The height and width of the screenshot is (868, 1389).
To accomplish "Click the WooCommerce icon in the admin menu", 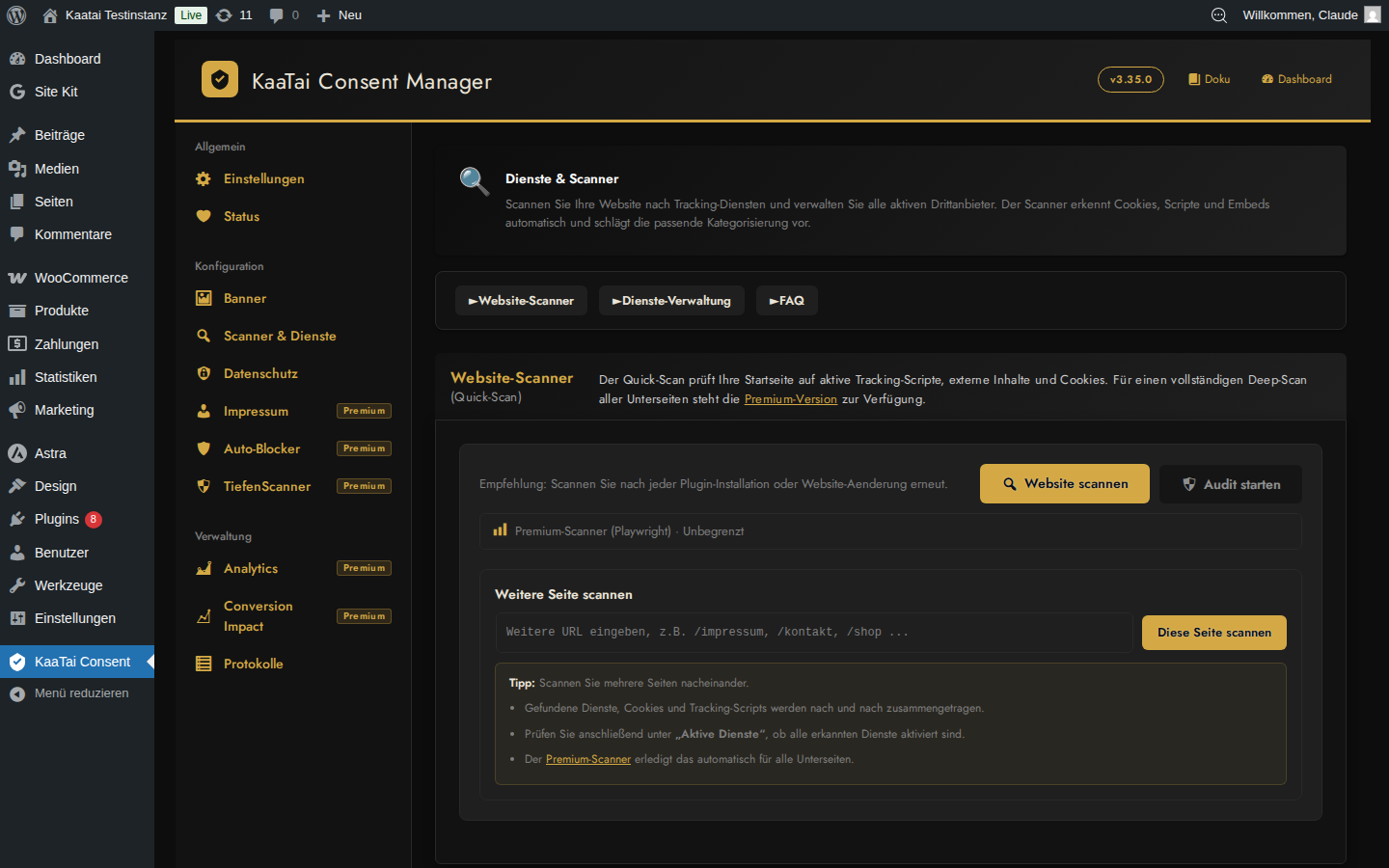I will [x=17, y=278].
